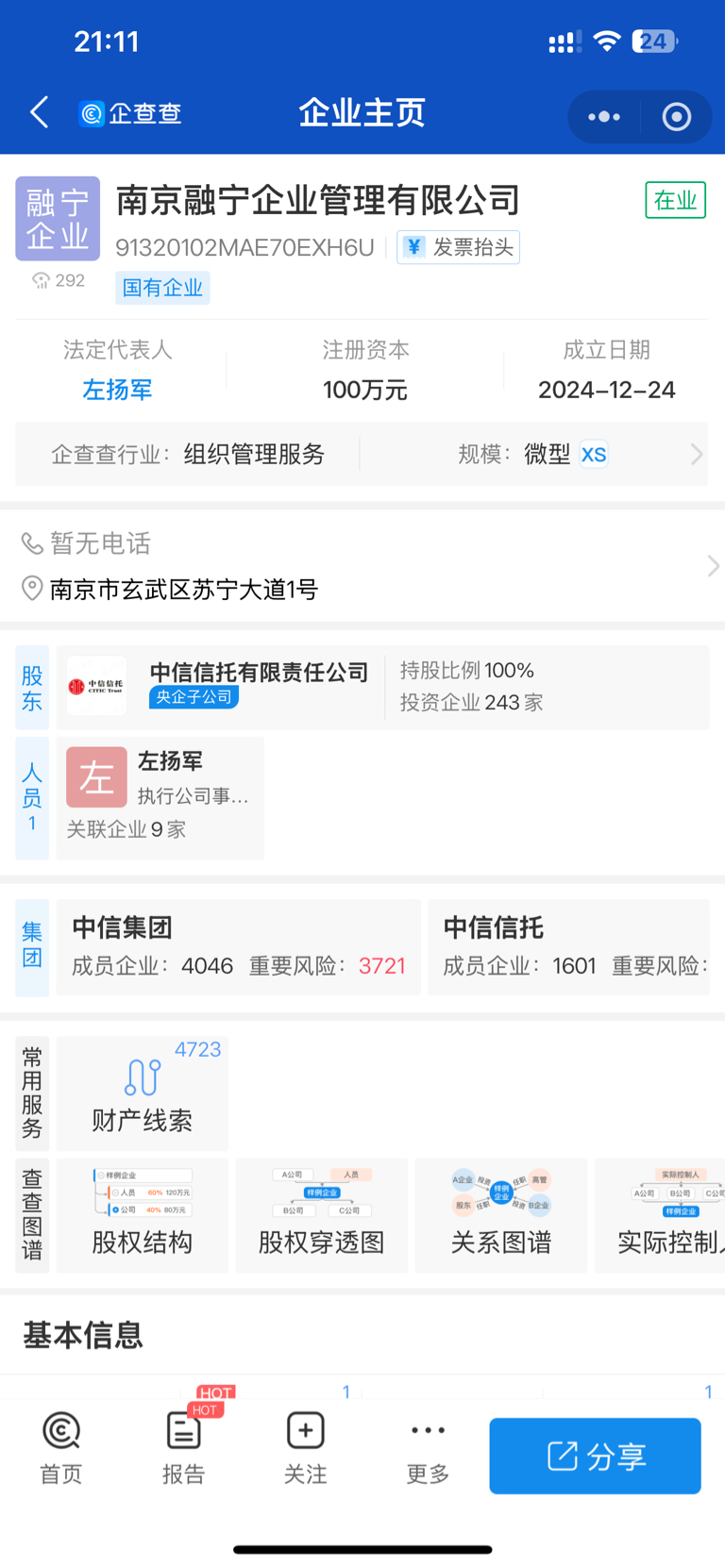Screen dimensions: 725x1568
Task: Expand the phone and address chevron
Action: tap(714, 566)
